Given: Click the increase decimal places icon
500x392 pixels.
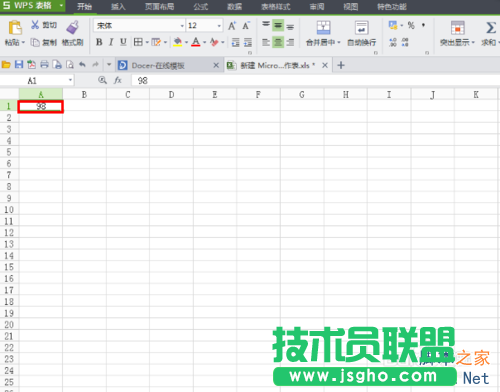Looking at the screenshot, I should tap(393, 42).
